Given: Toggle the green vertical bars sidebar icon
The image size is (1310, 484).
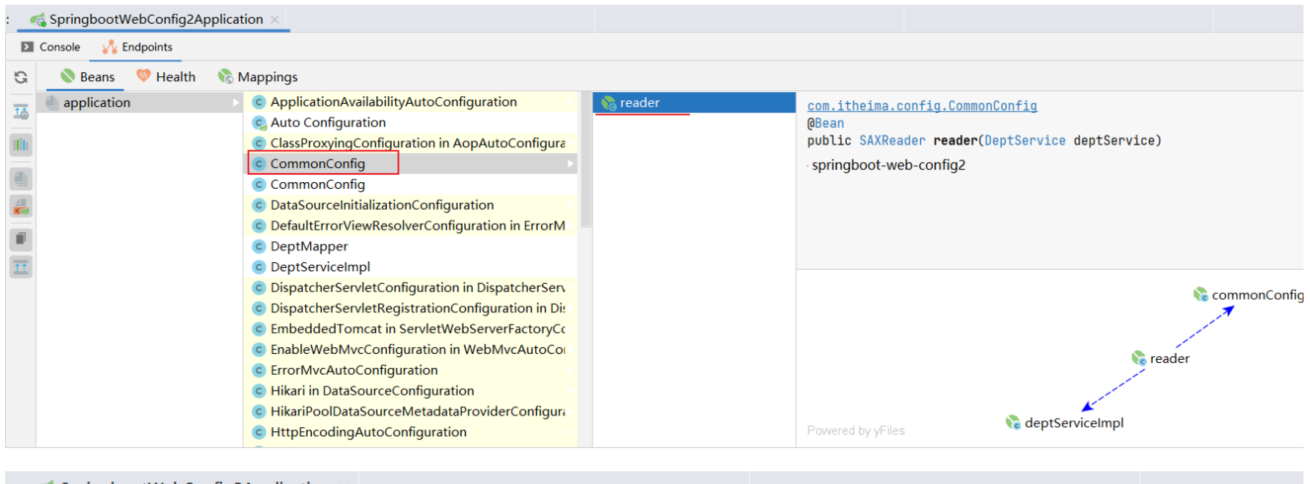Looking at the screenshot, I should [21, 145].
